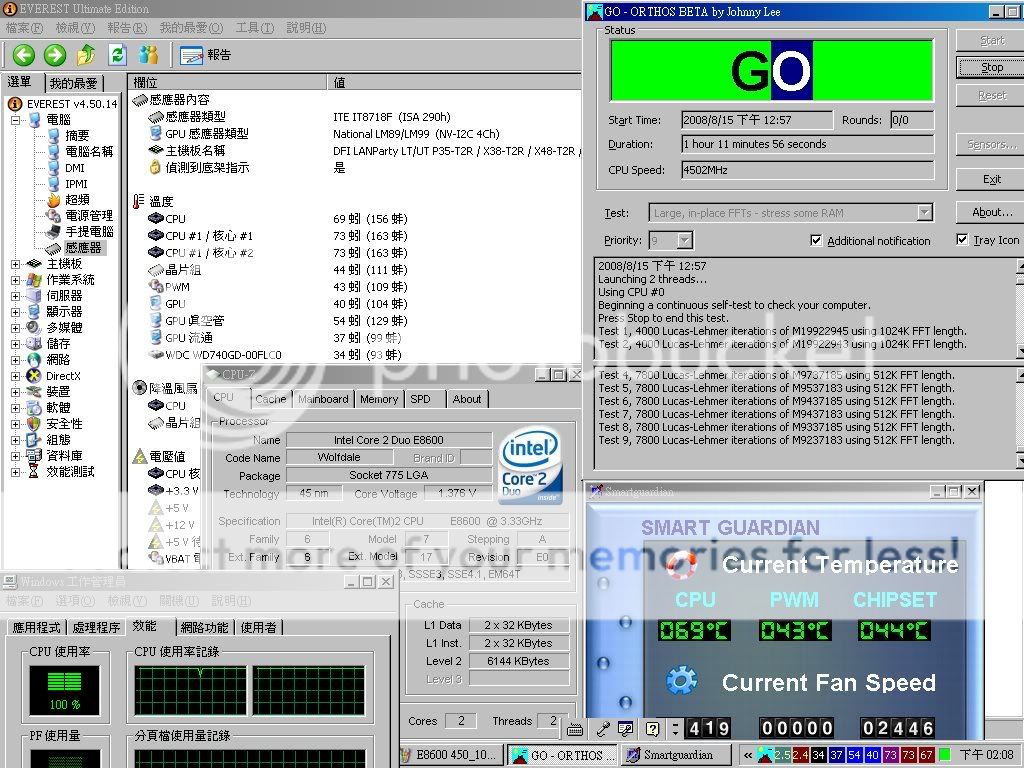Collapse the 電腦 tree node
1024x768 pixels.
[x=16, y=120]
